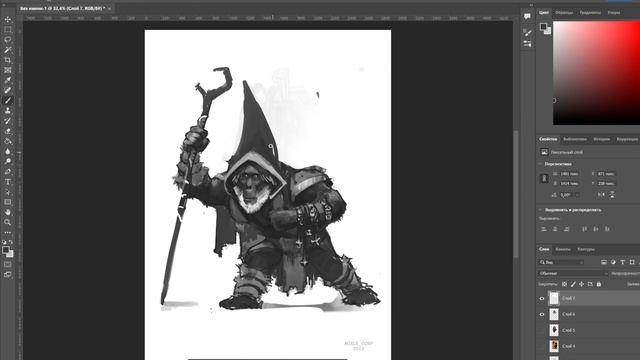Switch to the Контуры tab
Screen dimensions: 640x360
[586, 249]
